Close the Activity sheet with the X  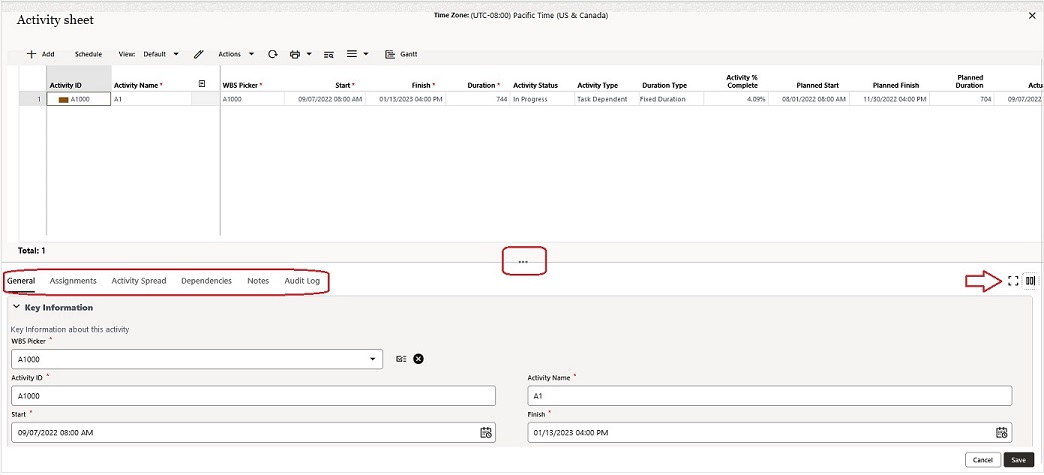(x=1032, y=16)
